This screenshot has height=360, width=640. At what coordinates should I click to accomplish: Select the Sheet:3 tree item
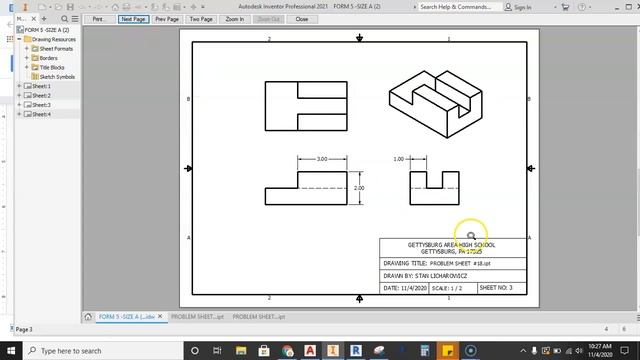pyautogui.click(x=42, y=105)
